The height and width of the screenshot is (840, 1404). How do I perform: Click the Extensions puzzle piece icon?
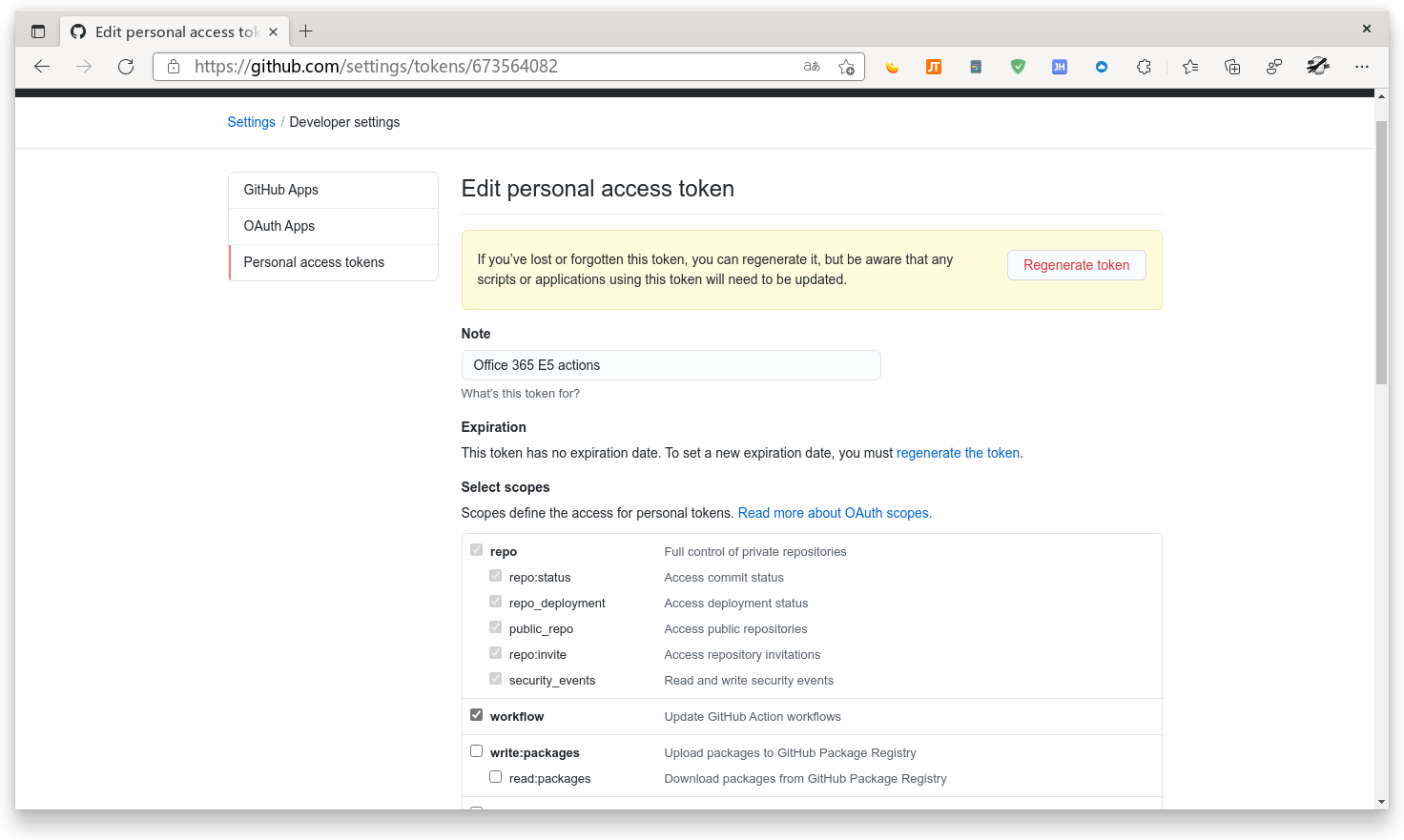[x=1144, y=67]
